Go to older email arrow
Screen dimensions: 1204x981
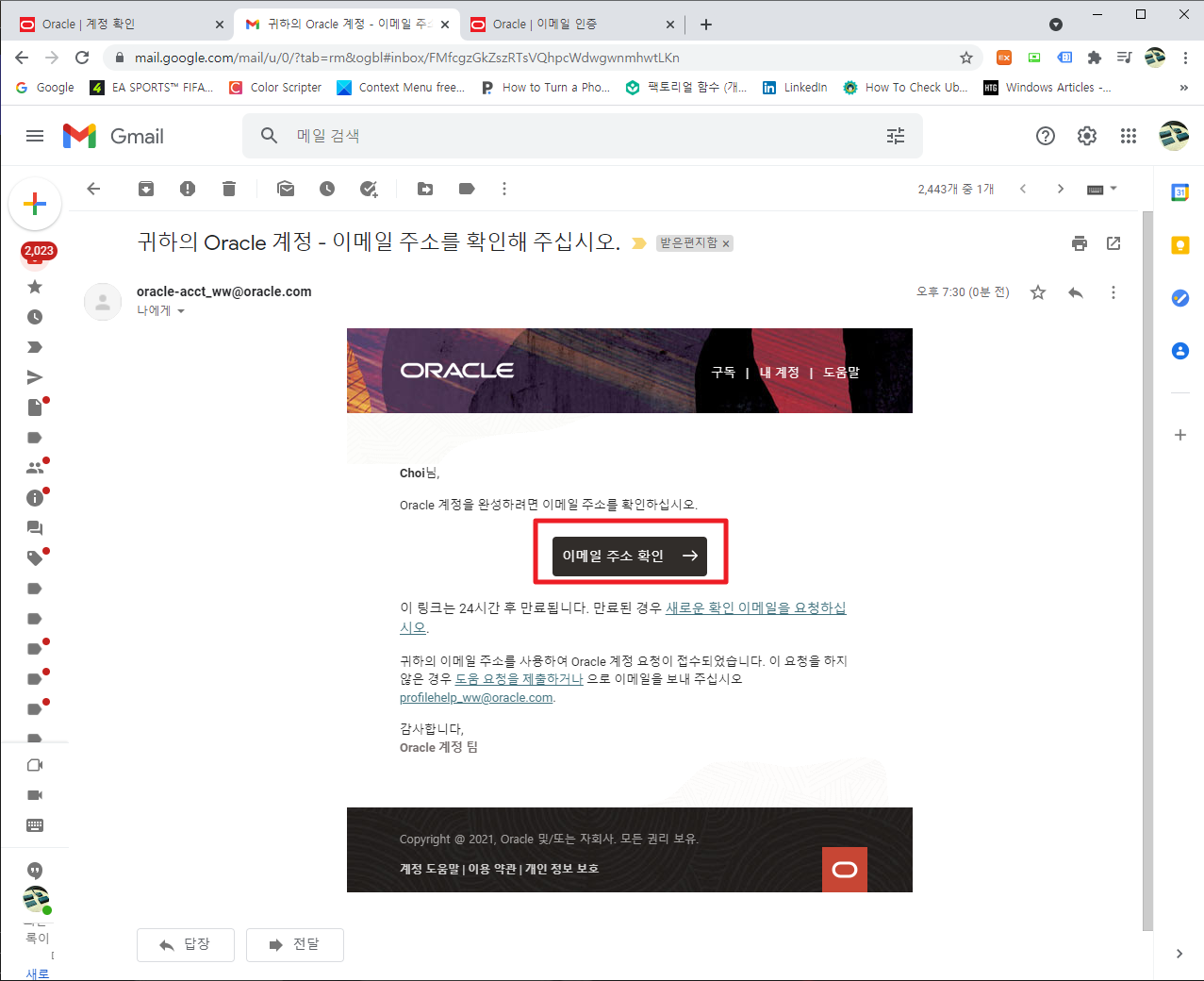pyautogui.click(x=1061, y=189)
